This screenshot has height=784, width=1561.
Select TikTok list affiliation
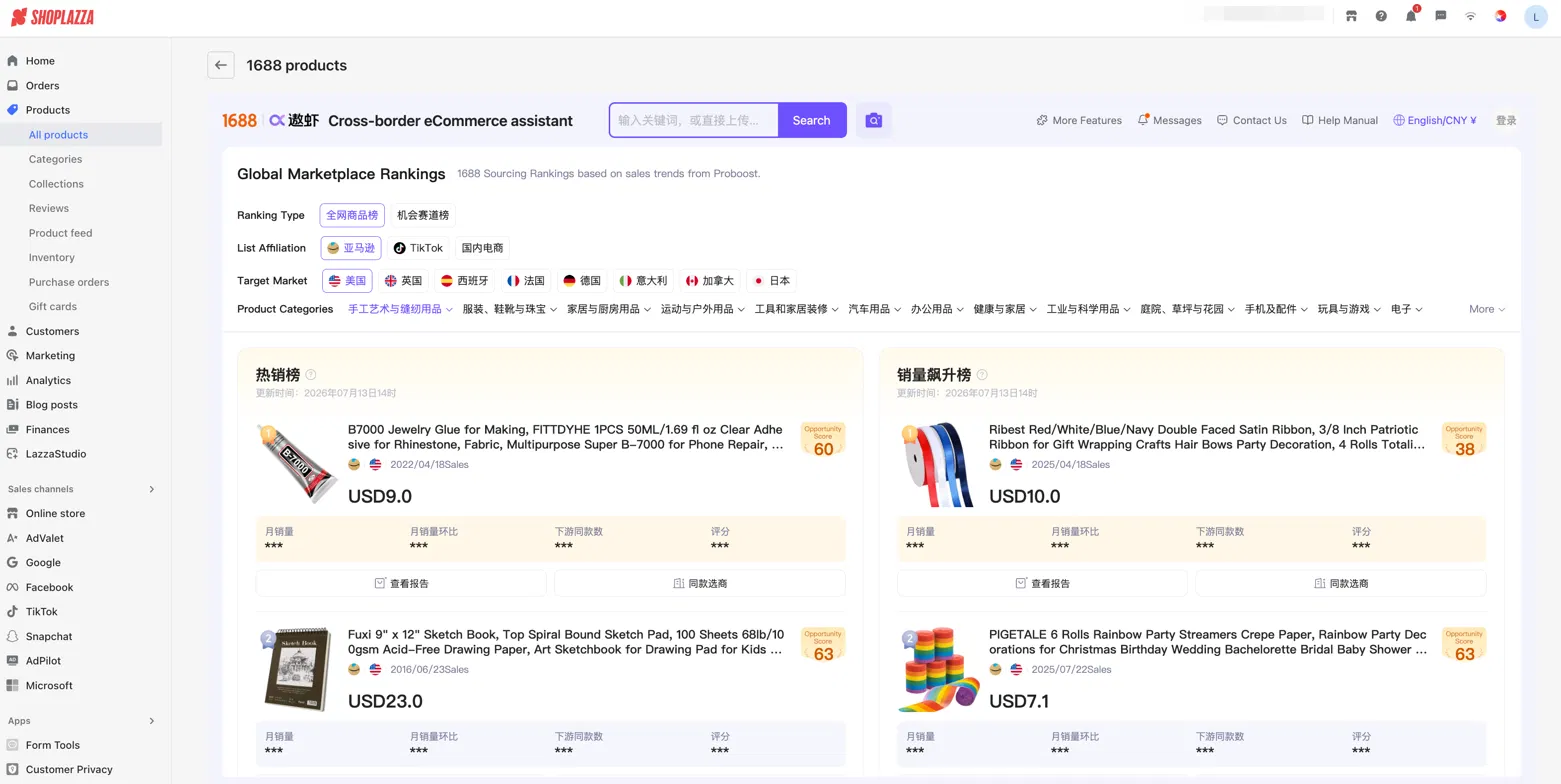[x=418, y=248]
